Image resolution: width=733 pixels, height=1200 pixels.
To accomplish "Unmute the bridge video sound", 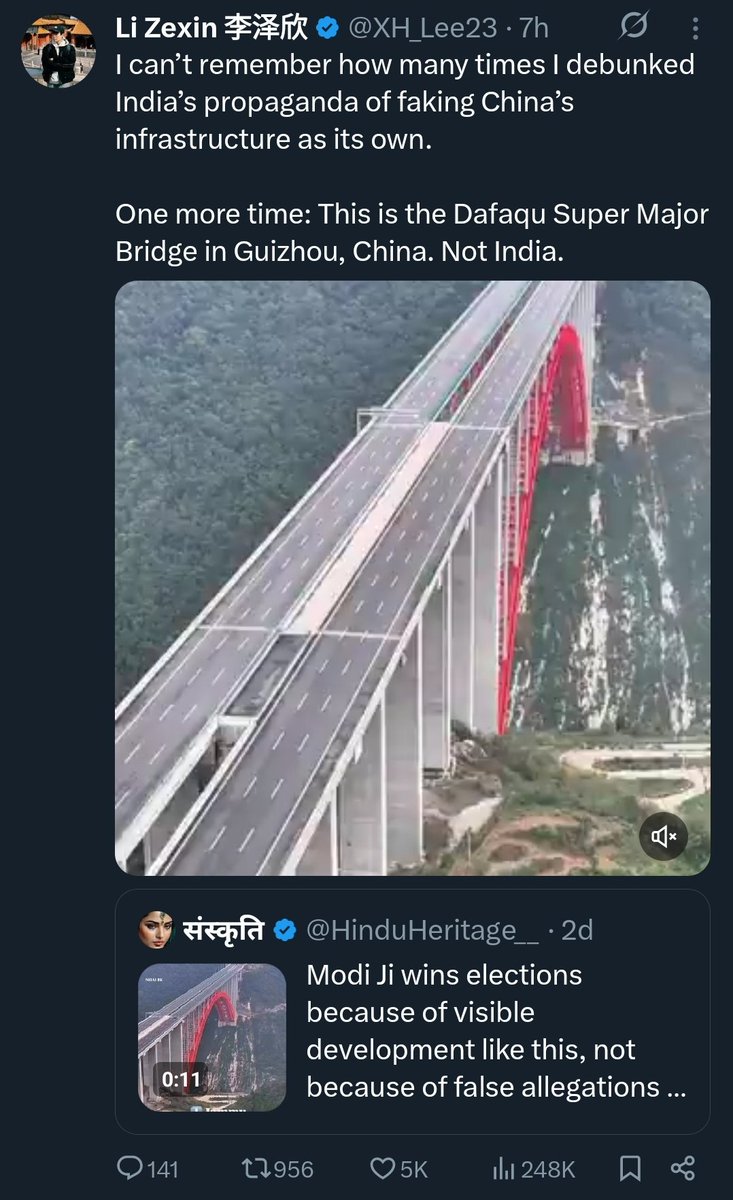I will 666,836.
